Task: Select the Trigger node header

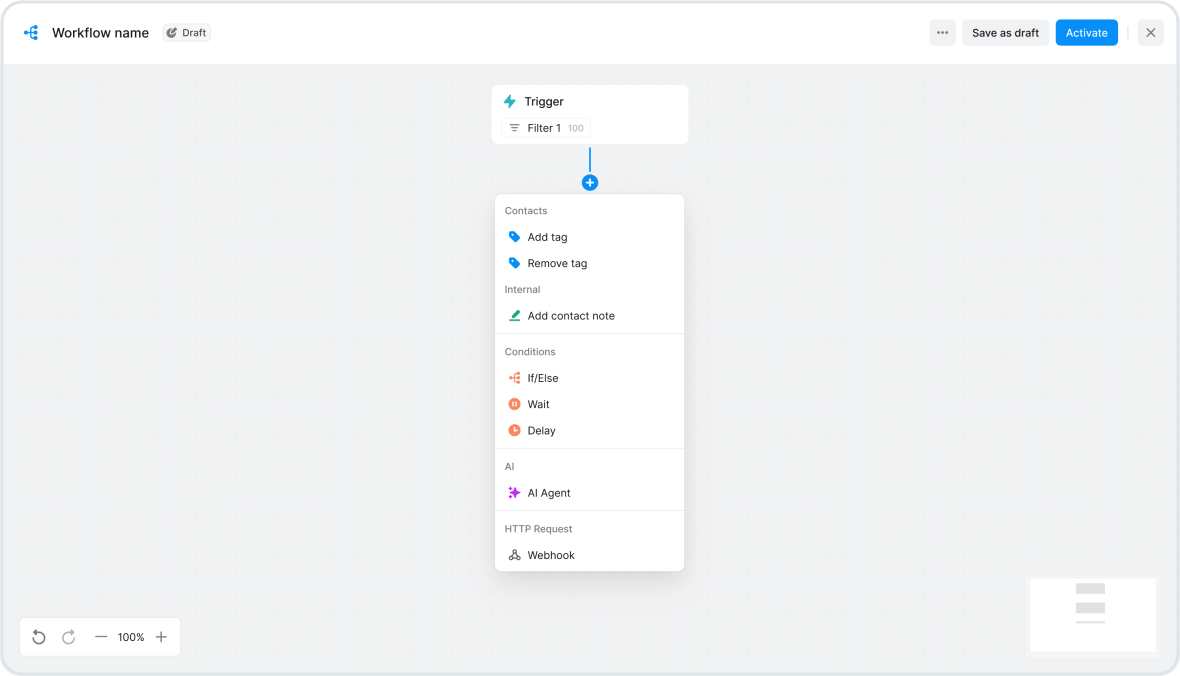Action: 547,101
